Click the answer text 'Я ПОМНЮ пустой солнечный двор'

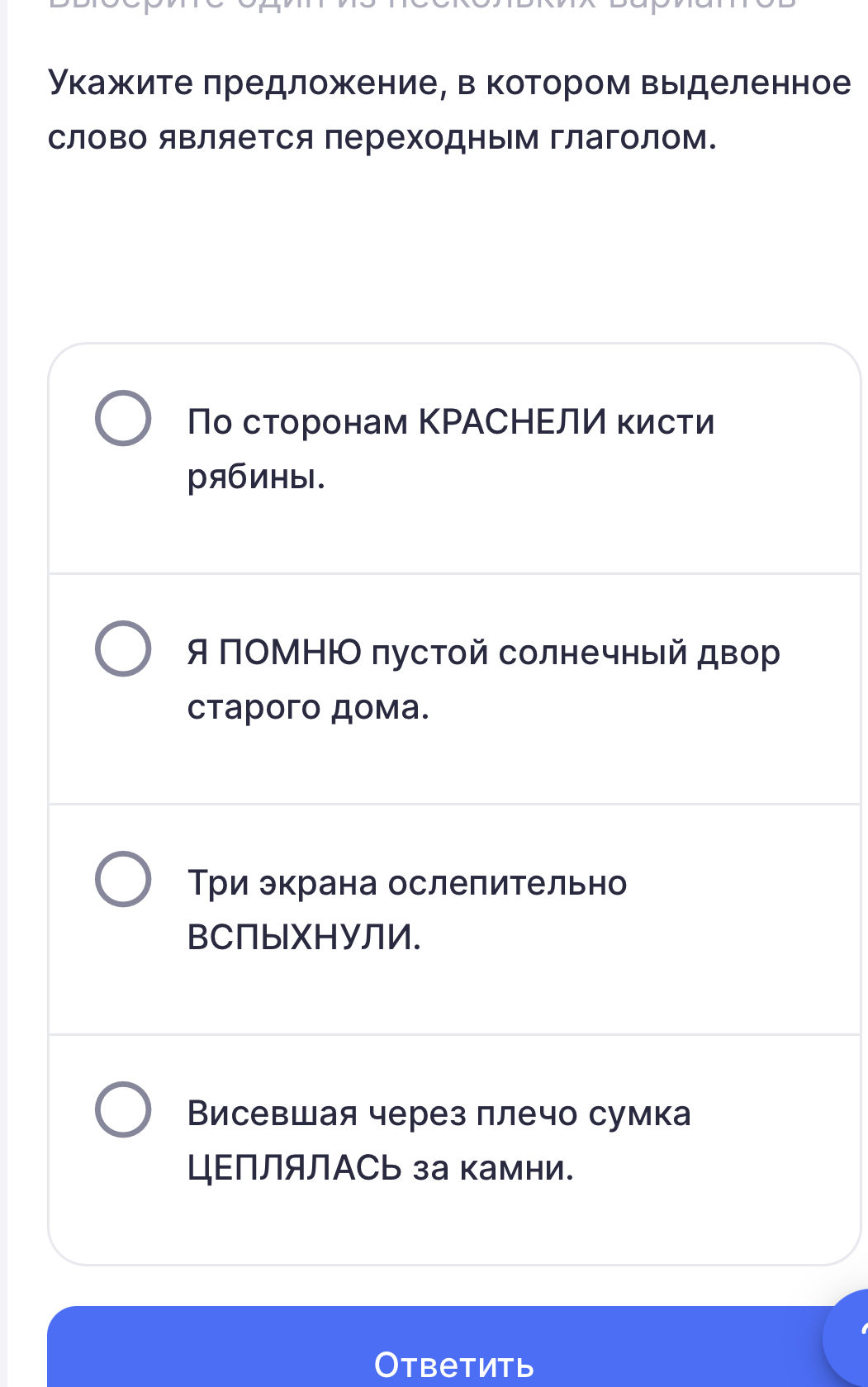[483, 653]
